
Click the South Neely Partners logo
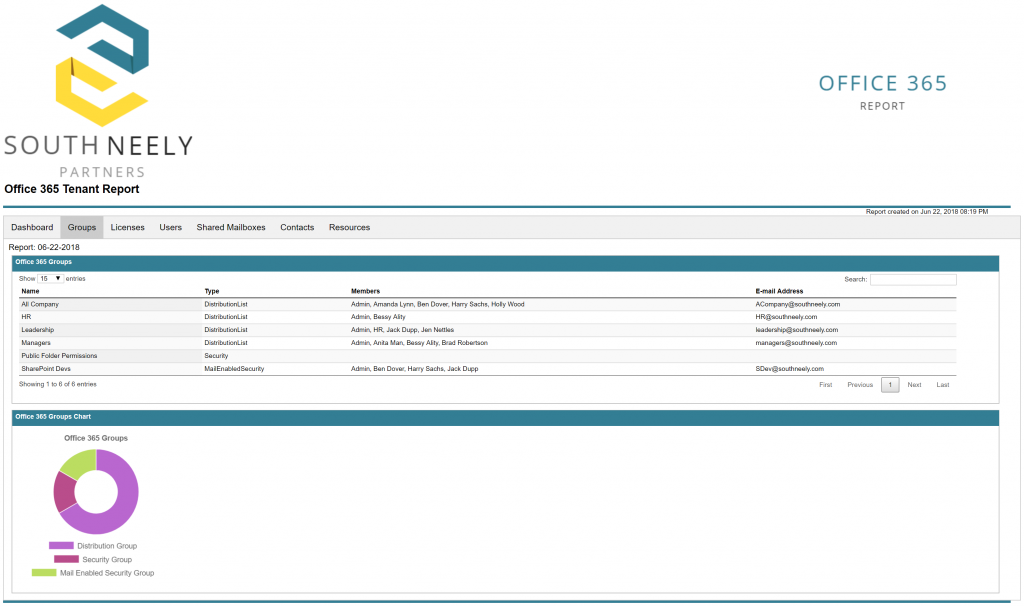99,91
